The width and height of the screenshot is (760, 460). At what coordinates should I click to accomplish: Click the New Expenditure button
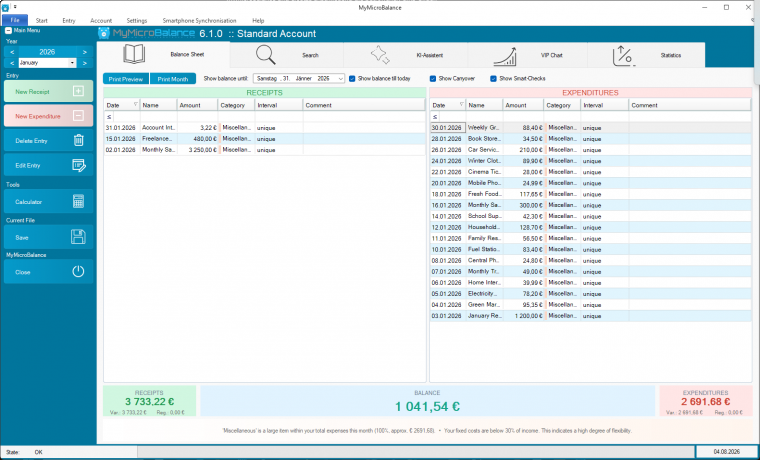[48, 116]
